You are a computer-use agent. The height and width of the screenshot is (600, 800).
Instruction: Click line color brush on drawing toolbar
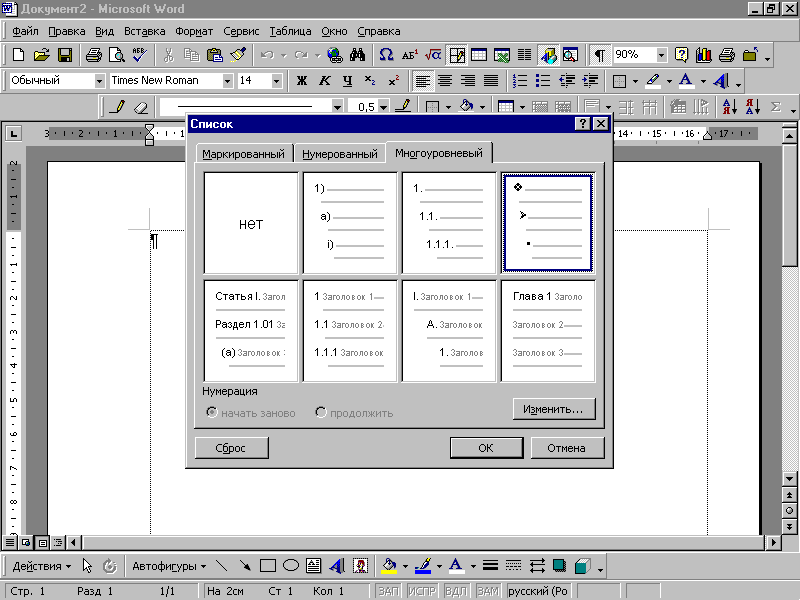(x=423, y=566)
